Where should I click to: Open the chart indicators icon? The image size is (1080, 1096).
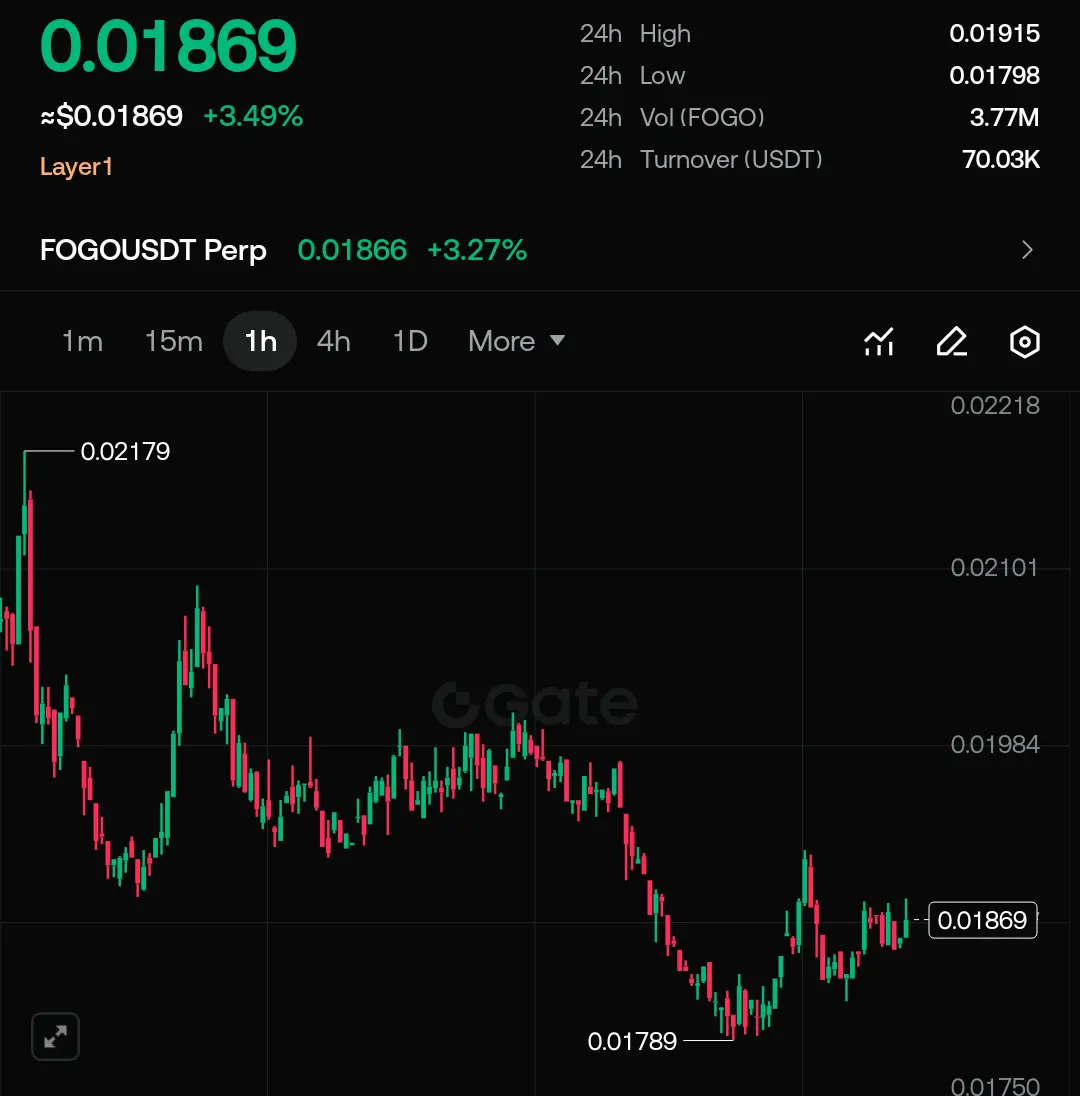coord(879,342)
